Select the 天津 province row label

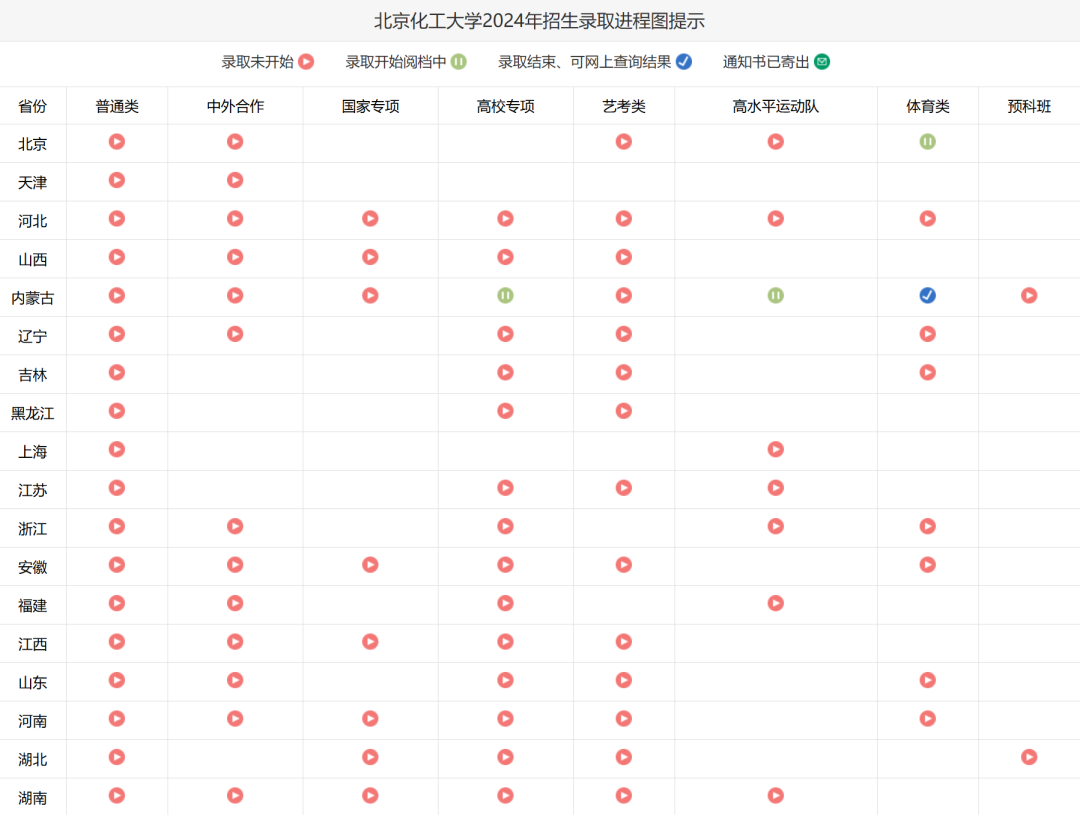pyautogui.click(x=32, y=183)
